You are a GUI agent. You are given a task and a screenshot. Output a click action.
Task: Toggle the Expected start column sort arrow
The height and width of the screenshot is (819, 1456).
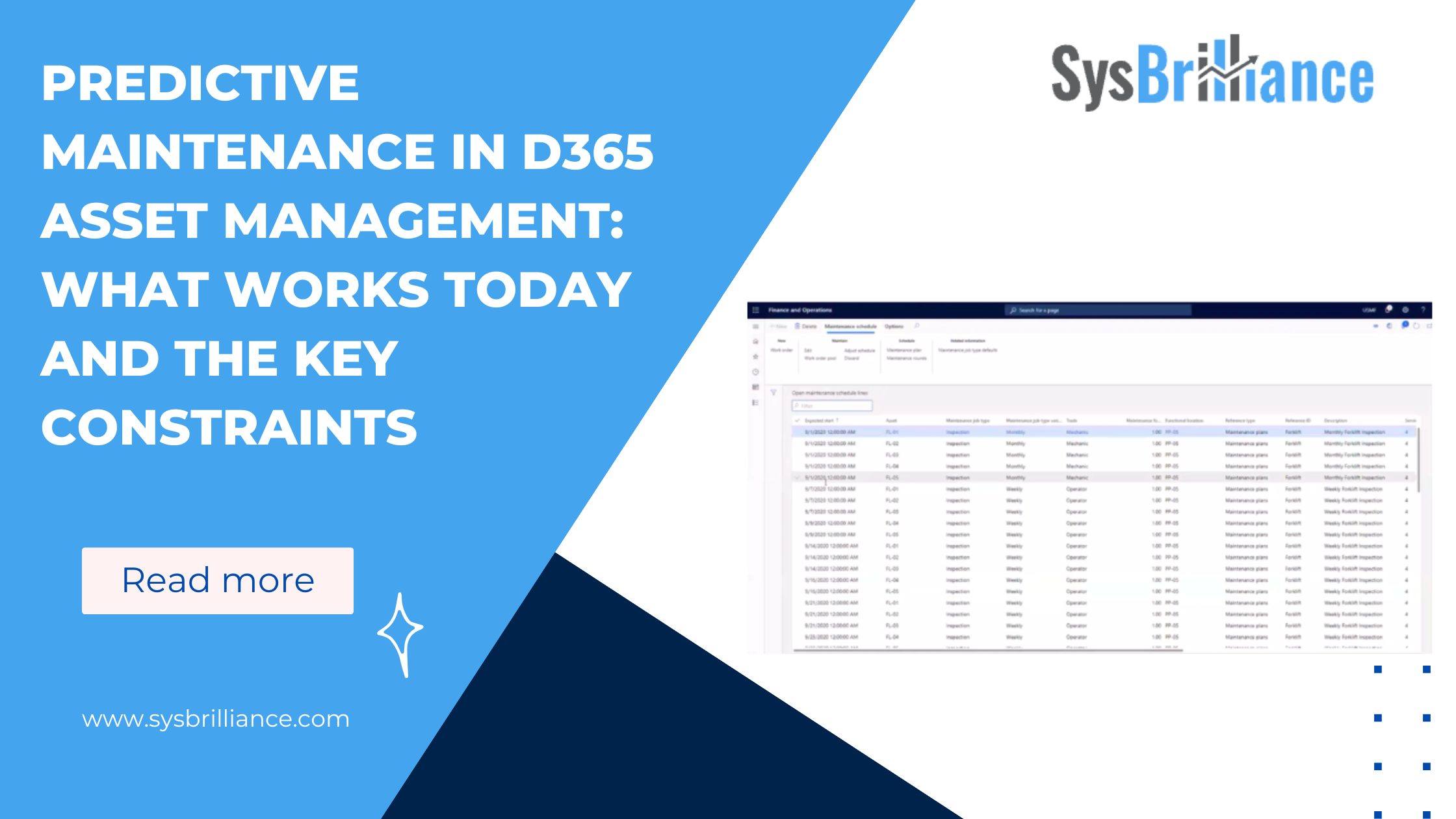point(837,420)
